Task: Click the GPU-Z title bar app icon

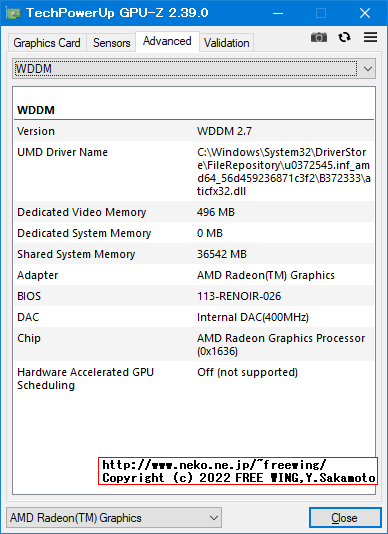Action: click(13, 13)
